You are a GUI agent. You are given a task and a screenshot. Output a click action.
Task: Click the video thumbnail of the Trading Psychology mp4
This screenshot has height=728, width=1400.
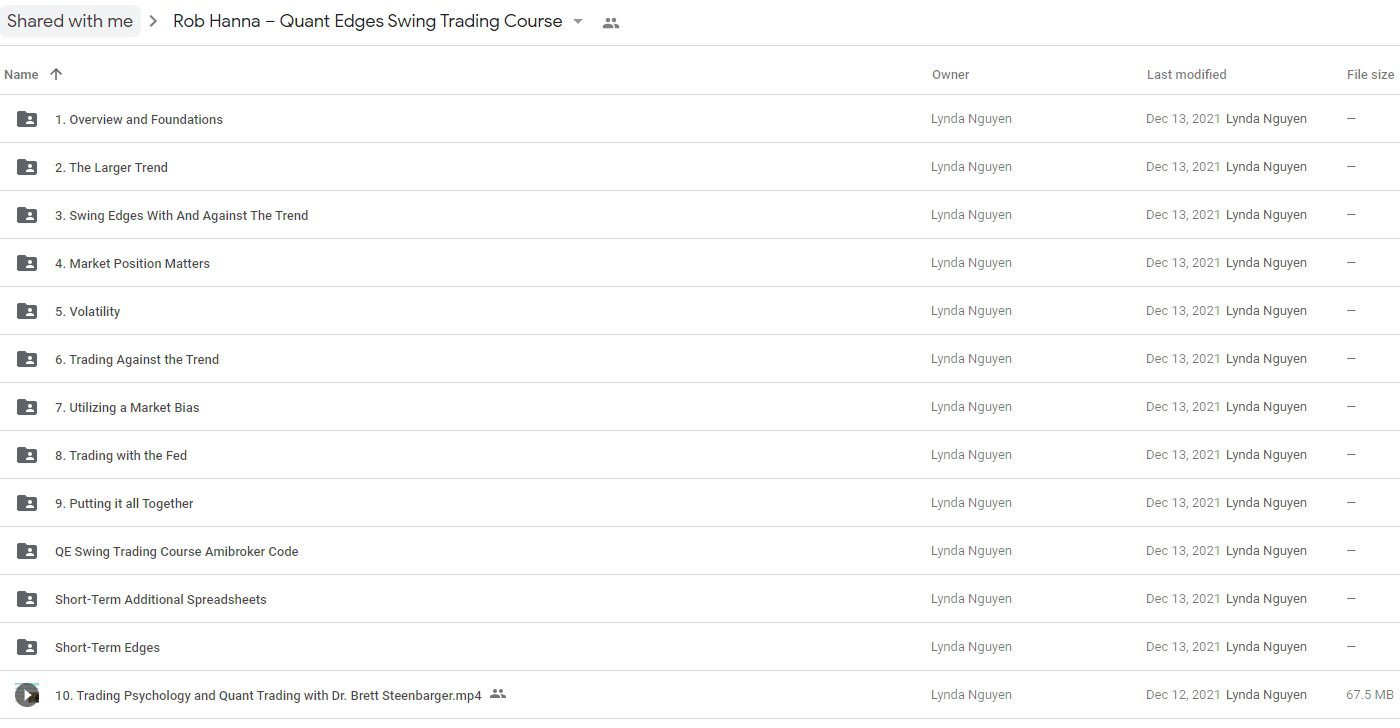(x=27, y=695)
